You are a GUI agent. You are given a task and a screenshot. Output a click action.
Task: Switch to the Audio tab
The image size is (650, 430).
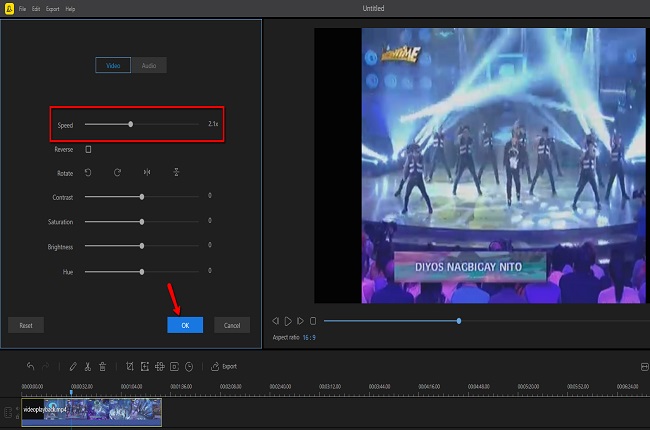[148, 65]
